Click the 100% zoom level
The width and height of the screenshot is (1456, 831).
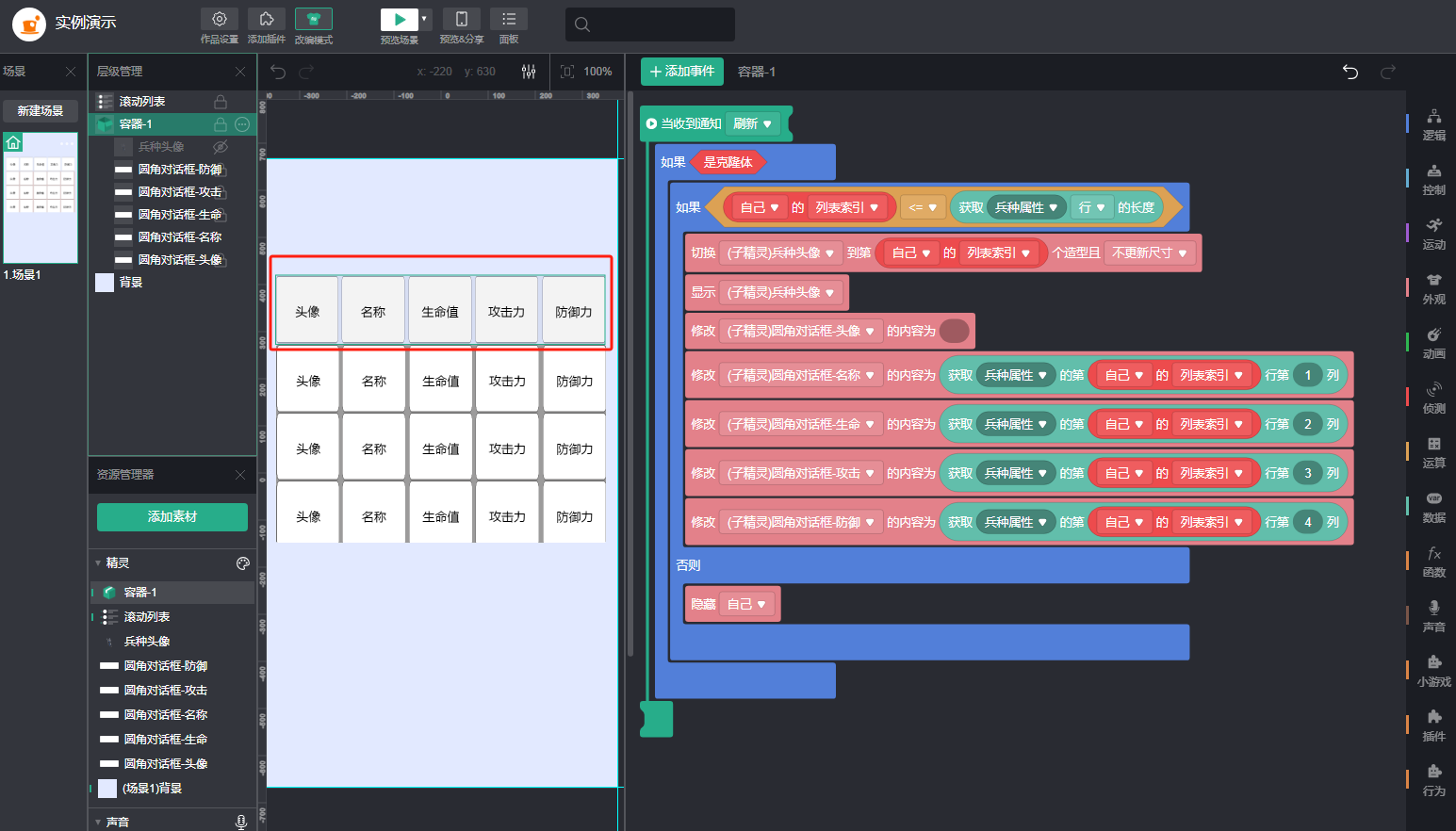point(597,72)
